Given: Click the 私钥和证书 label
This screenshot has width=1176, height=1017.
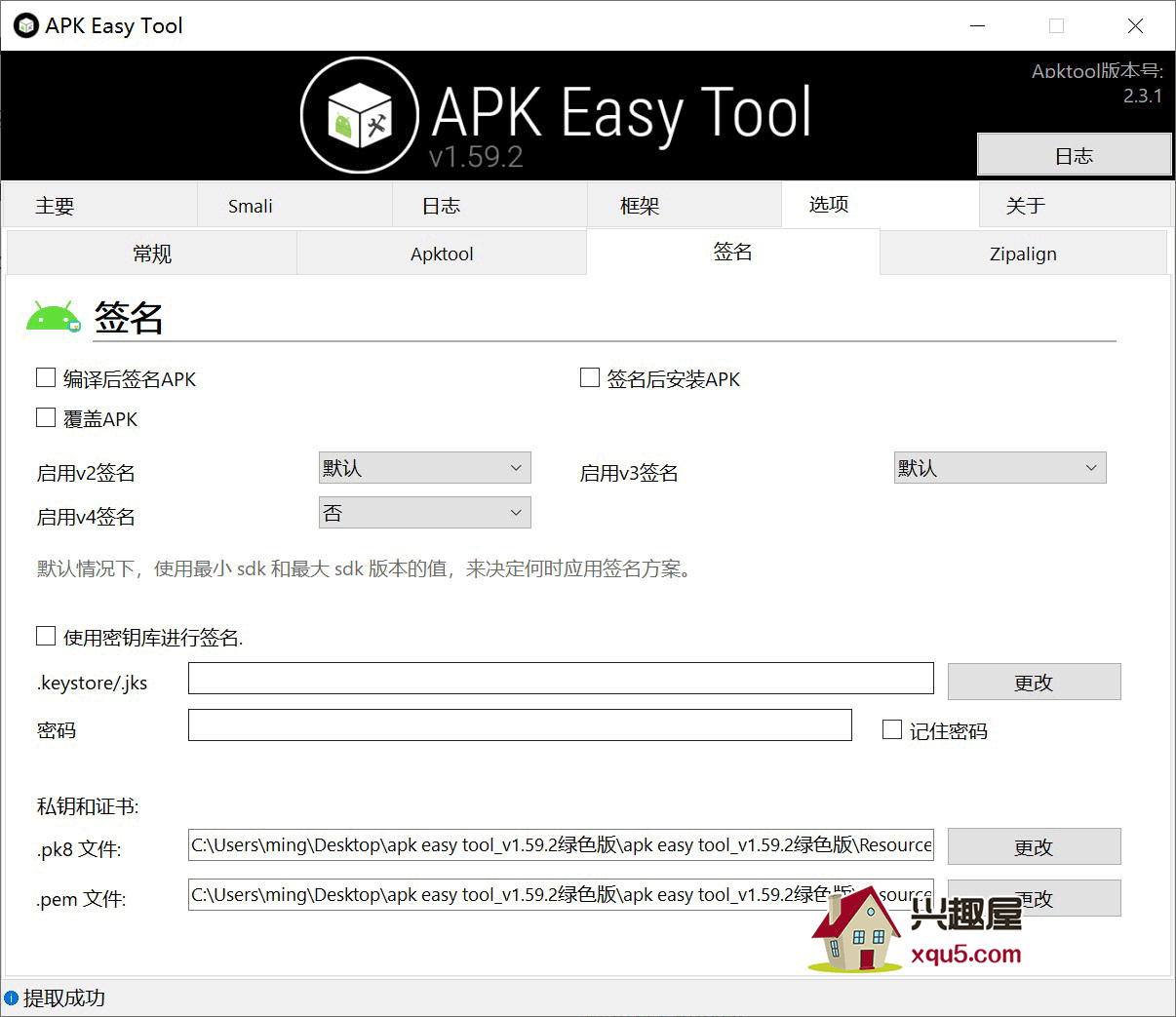Looking at the screenshot, I should (88, 805).
